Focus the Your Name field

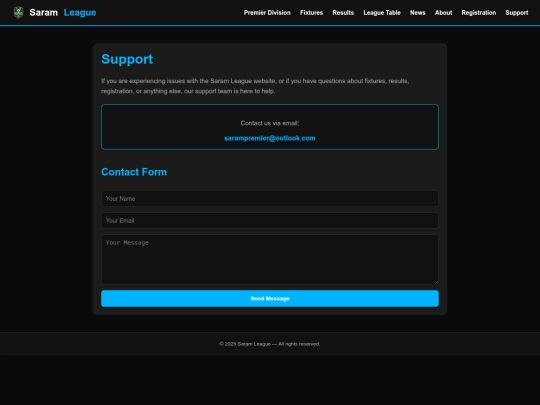(270, 198)
